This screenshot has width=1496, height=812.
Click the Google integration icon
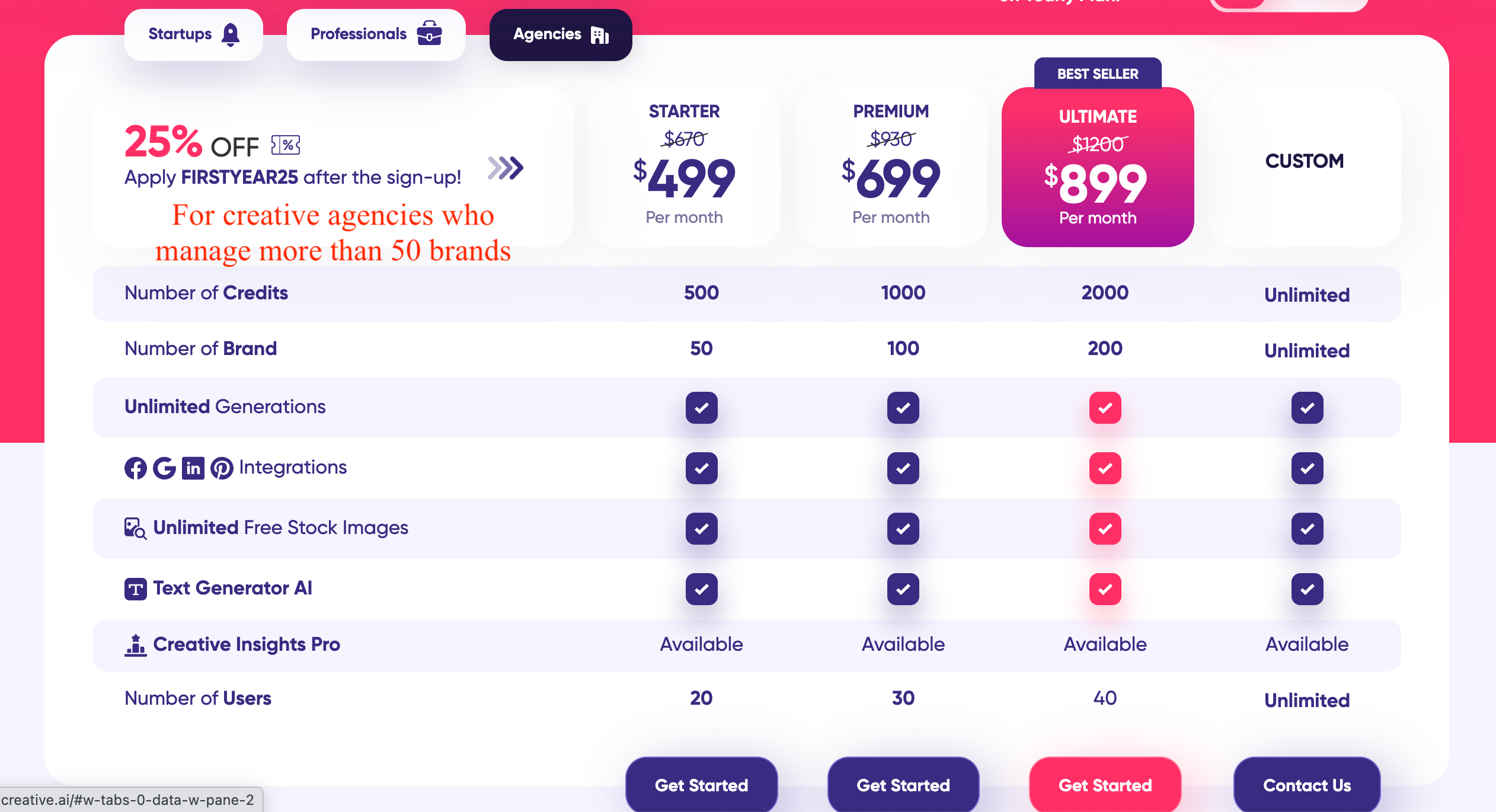click(x=164, y=468)
